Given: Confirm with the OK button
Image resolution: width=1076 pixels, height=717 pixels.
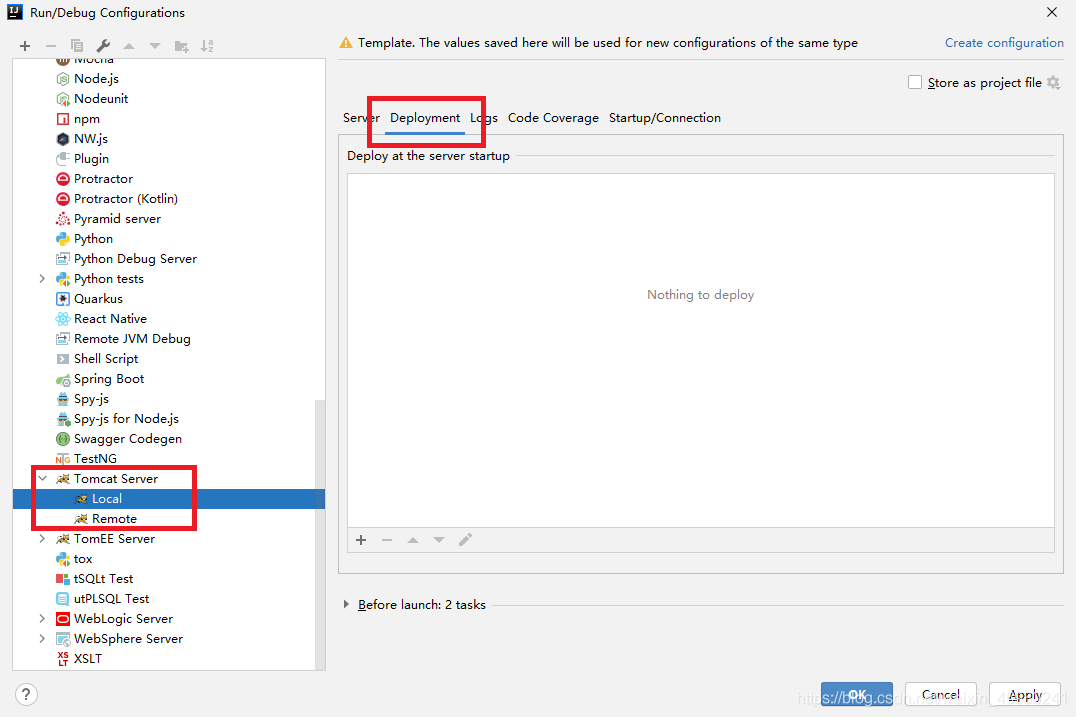Looking at the screenshot, I should pyautogui.click(x=856, y=694).
